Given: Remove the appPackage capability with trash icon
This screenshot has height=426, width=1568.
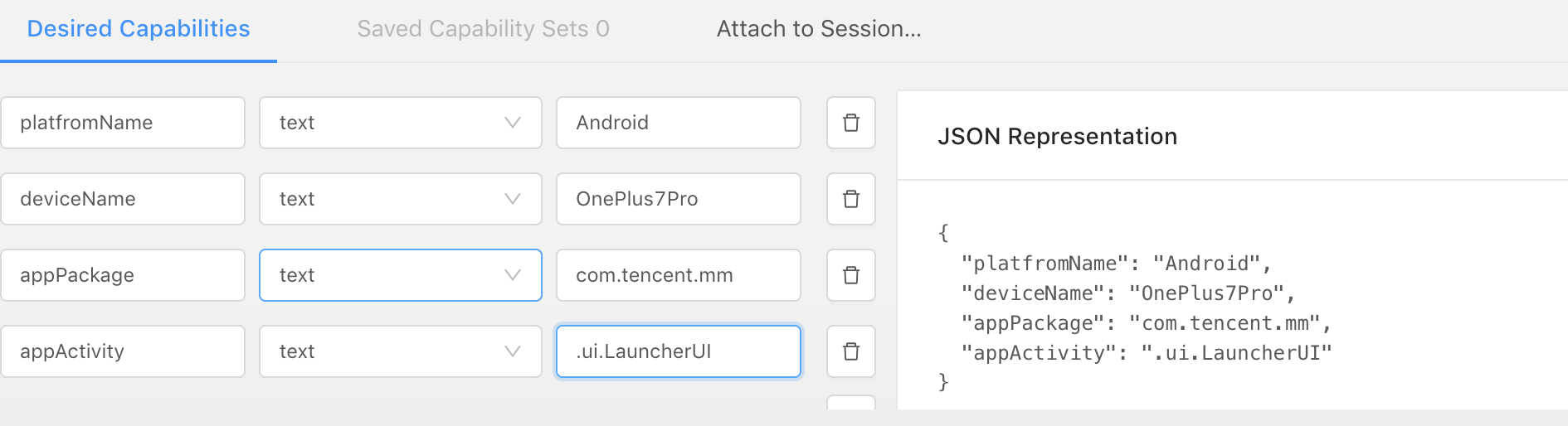Looking at the screenshot, I should point(850,275).
